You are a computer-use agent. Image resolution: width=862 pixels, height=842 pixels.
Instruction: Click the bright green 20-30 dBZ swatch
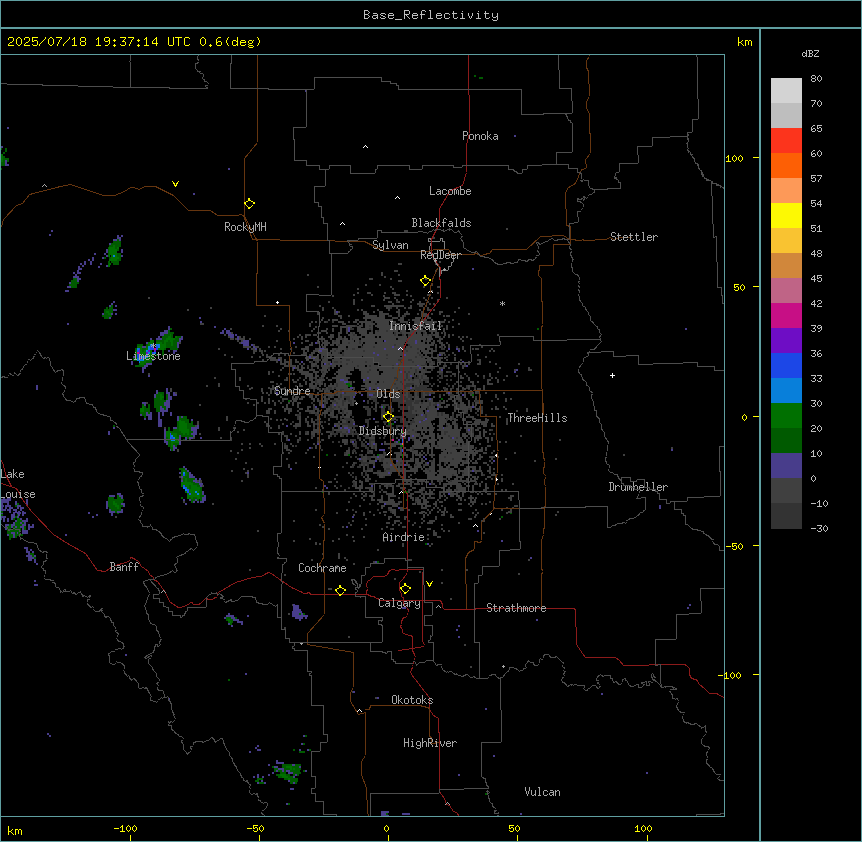786,416
